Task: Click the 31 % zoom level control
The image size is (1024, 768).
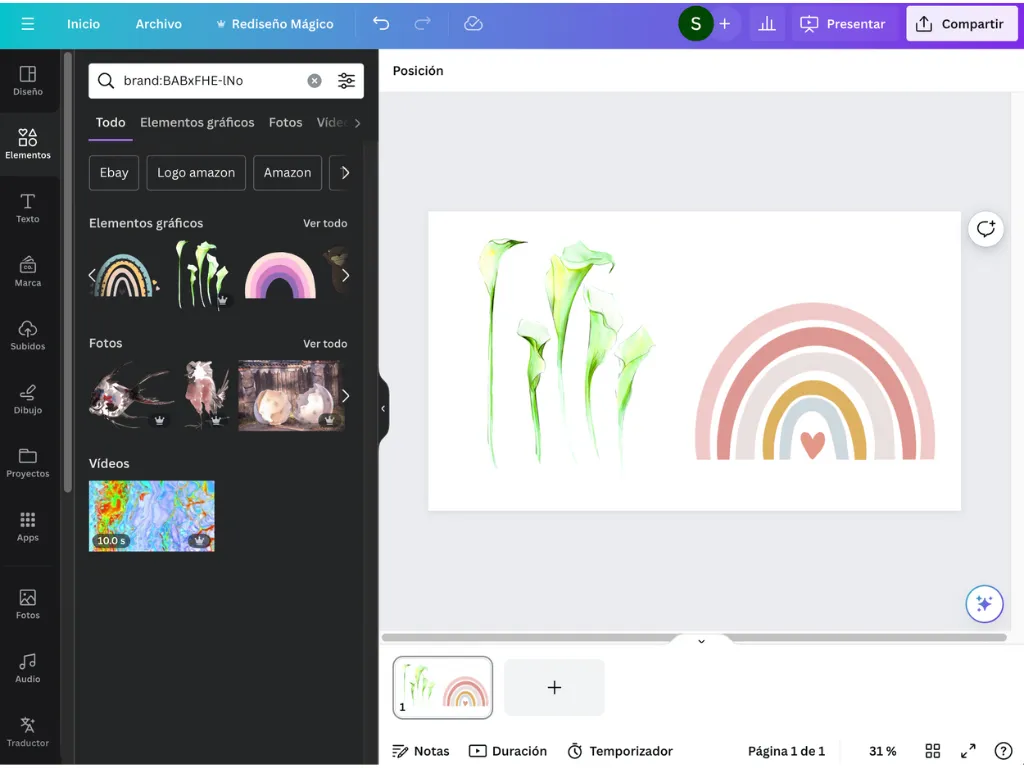Action: [882, 751]
